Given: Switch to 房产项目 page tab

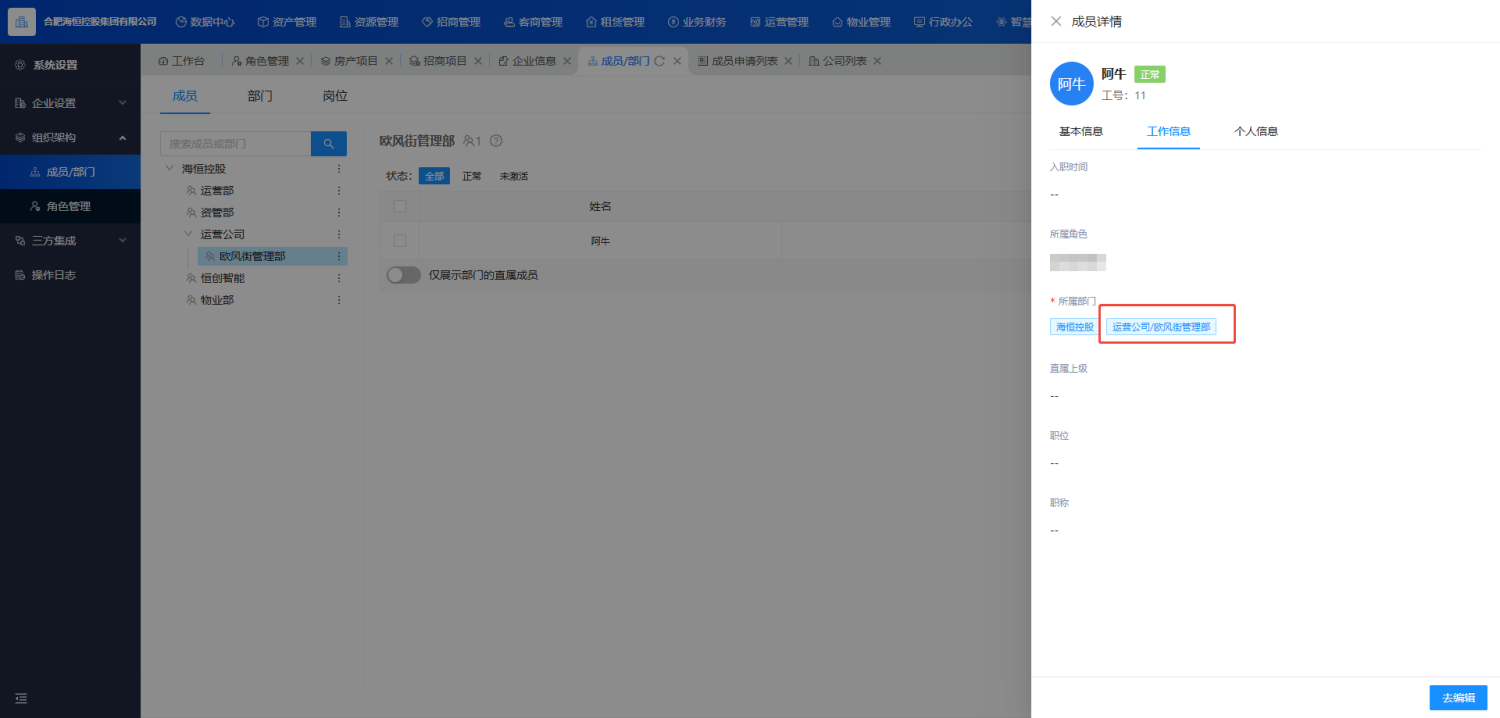Looking at the screenshot, I should [349, 61].
